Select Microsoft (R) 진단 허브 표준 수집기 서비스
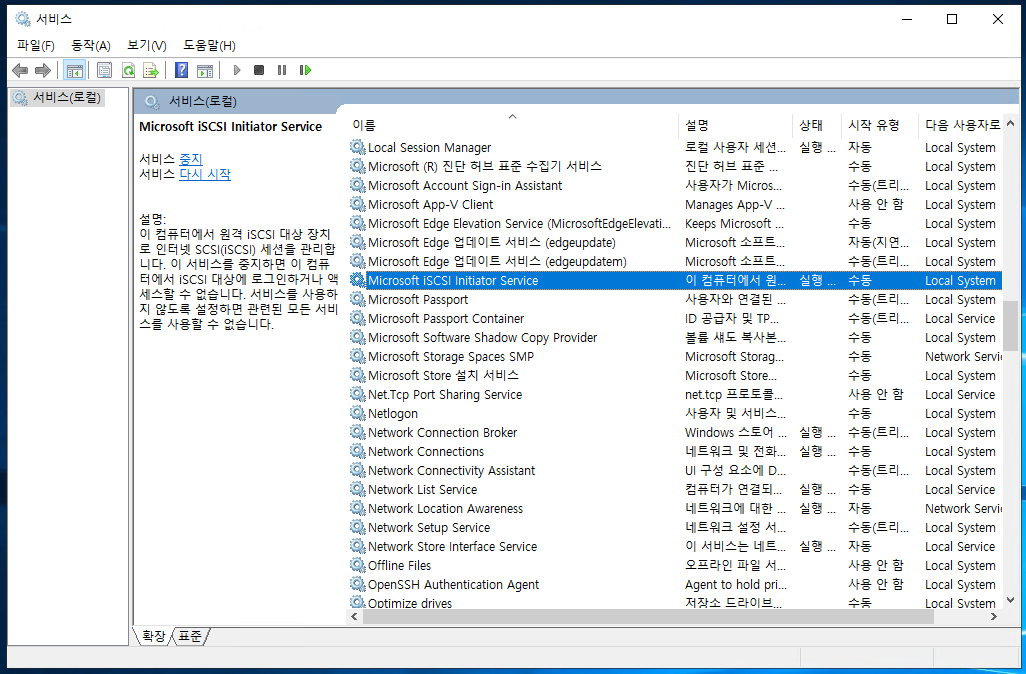The height and width of the screenshot is (674, 1026). (x=675, y=166)
